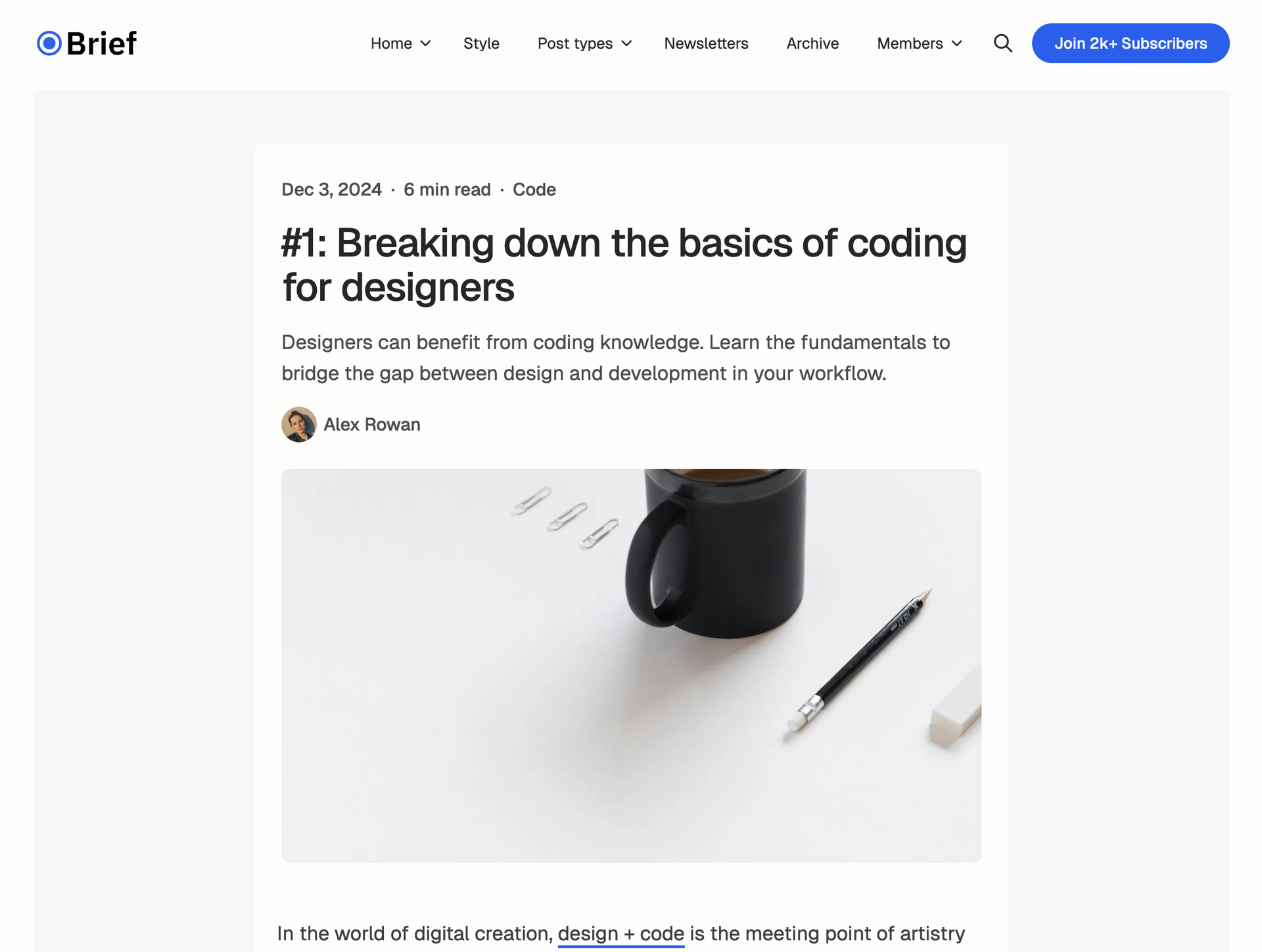Click Alex Rowan author name

pyautogui.click(x=371, y=424)
